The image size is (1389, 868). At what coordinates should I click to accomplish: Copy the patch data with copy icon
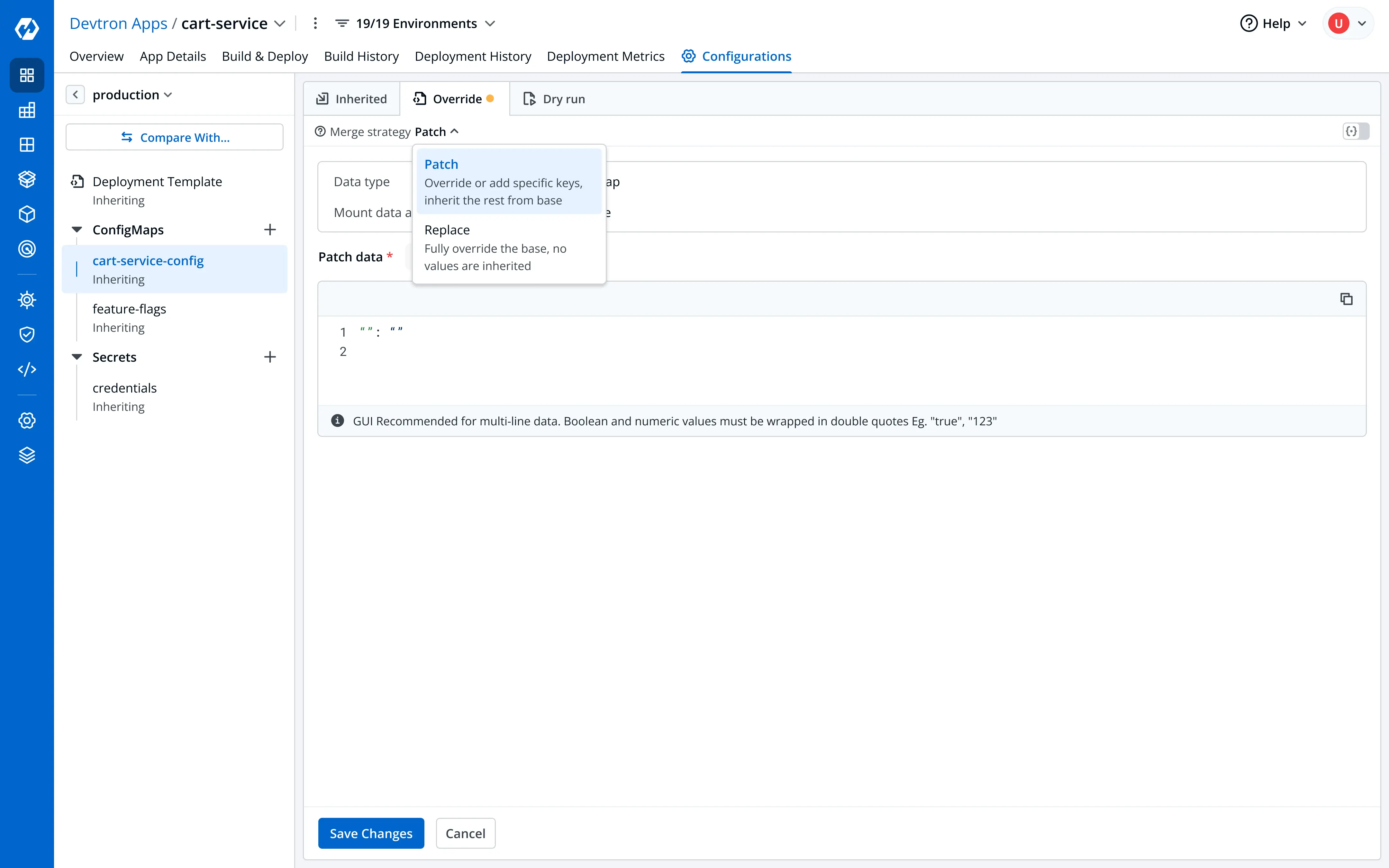click(1346, 299)
